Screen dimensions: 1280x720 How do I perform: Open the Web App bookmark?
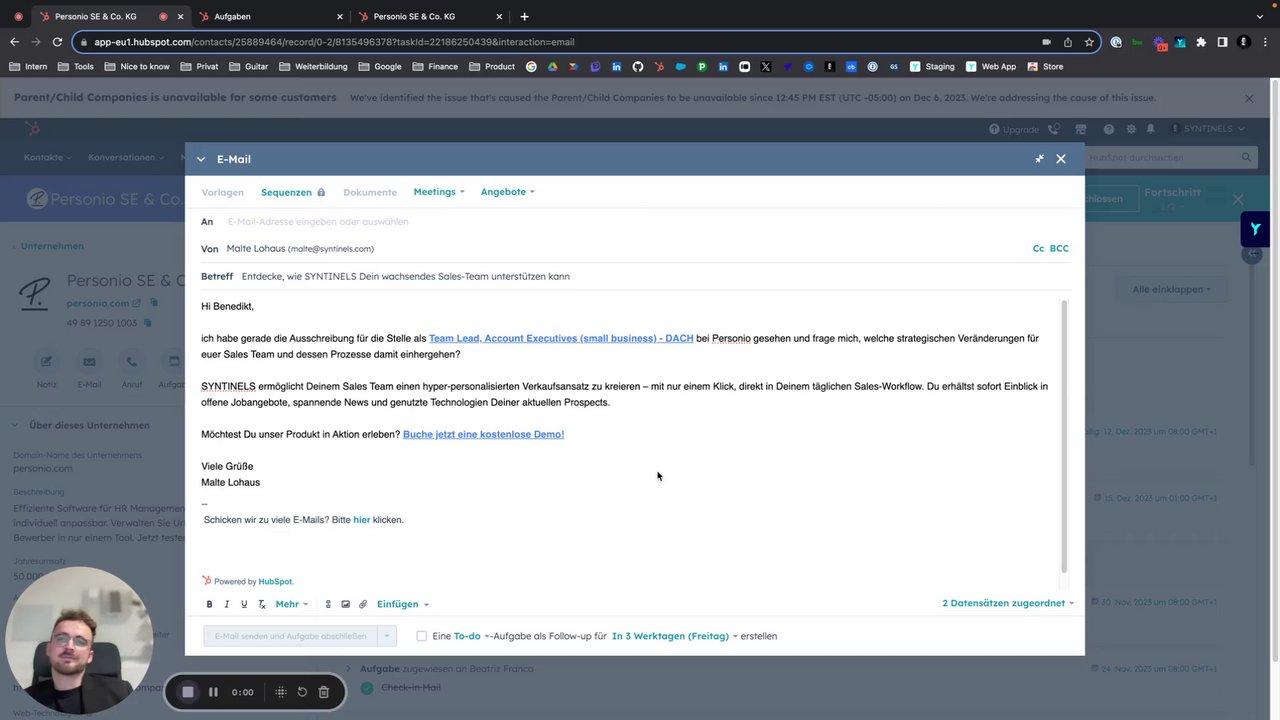coord(990,66)
